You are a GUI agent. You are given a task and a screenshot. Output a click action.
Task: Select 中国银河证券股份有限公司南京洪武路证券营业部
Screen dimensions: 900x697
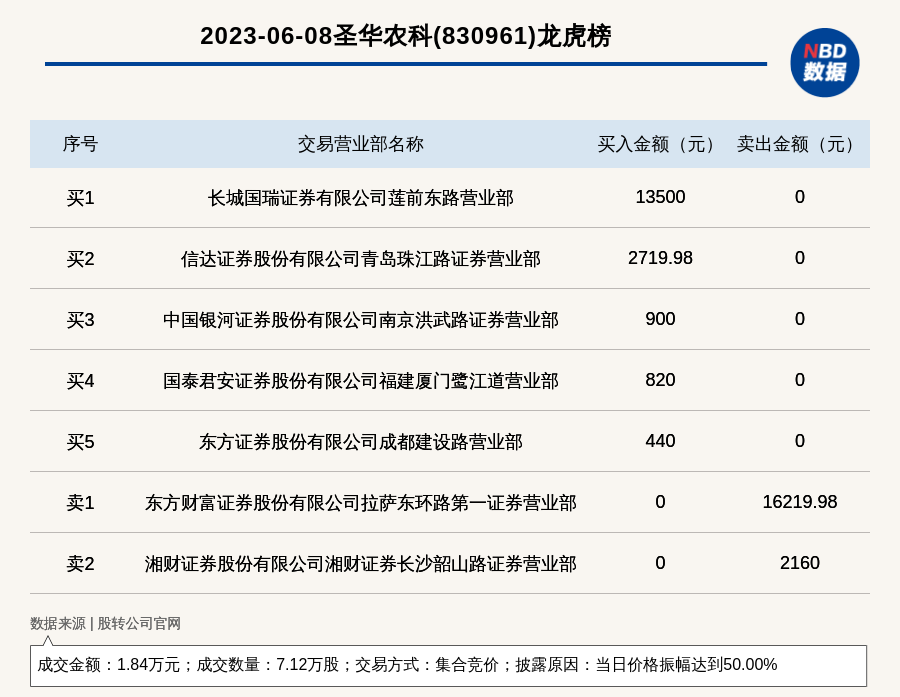click(x=360, y=320)
